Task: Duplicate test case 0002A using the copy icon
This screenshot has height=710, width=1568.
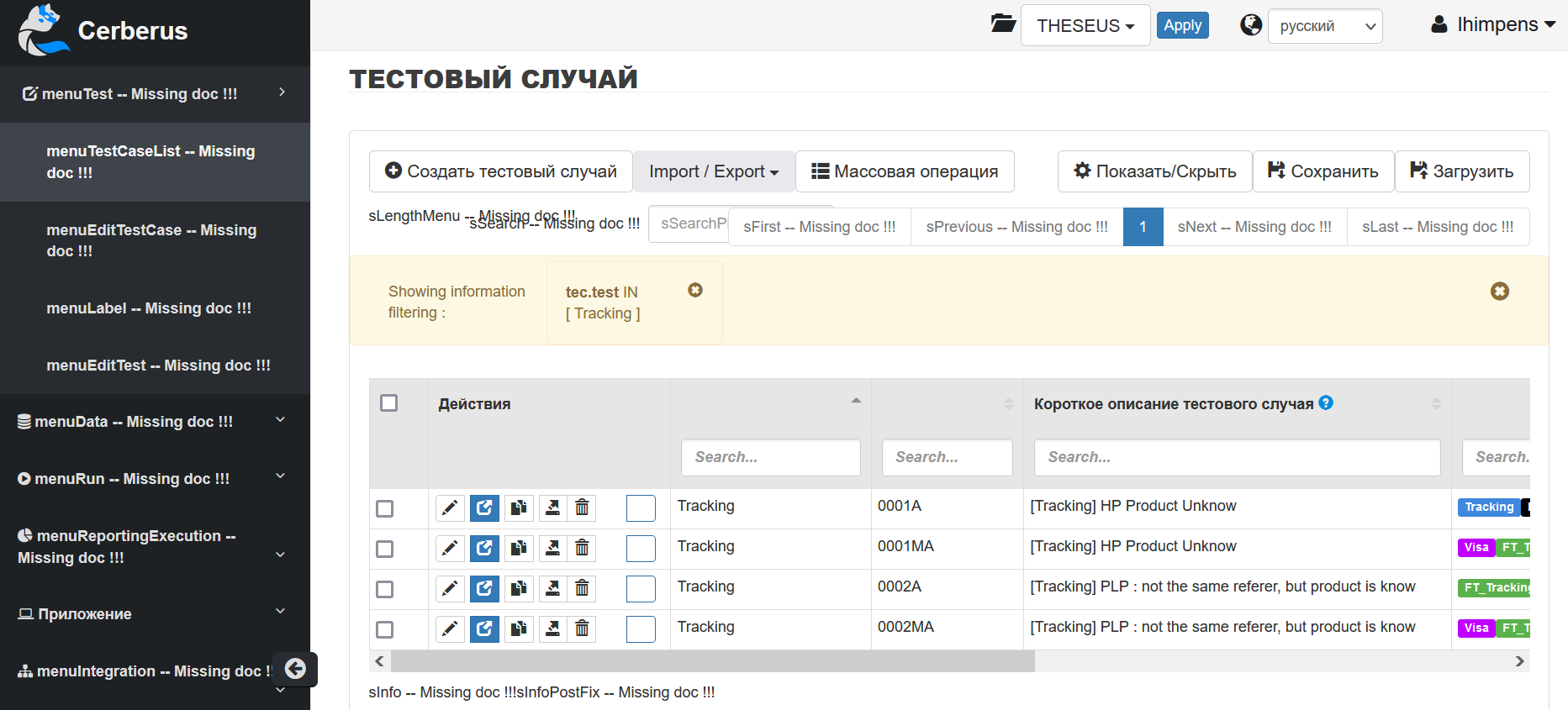Action: click(519, 588)
